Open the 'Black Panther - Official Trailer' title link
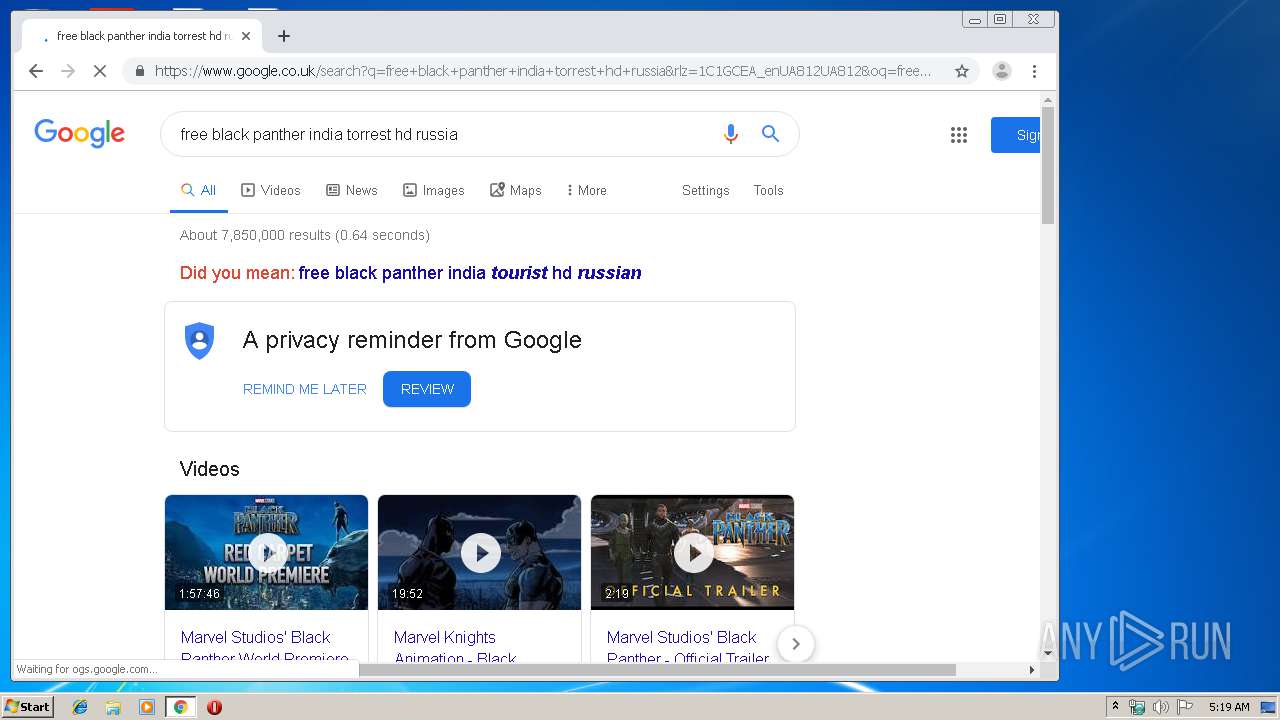This screenshot has width=1280, height=720. tap(688, 647)
